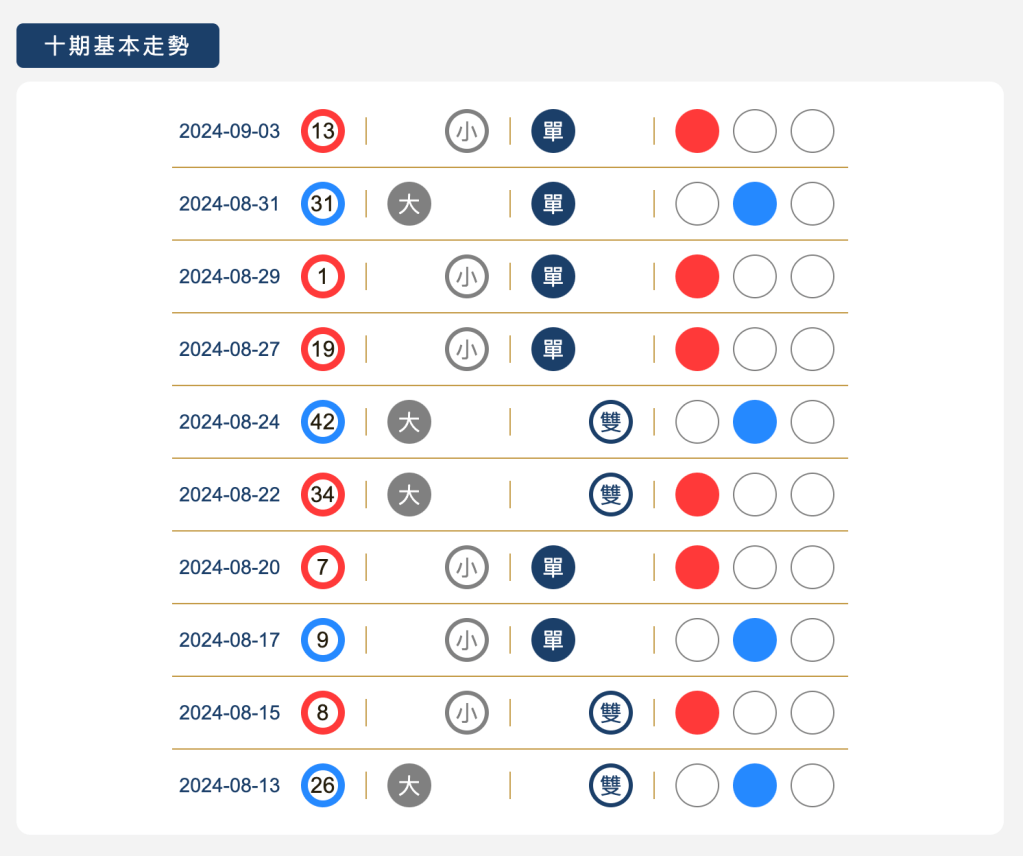Viewport: 1023px width, 856px height.
Task: Click the date 2024-08-13
Action: pos(230,786)
